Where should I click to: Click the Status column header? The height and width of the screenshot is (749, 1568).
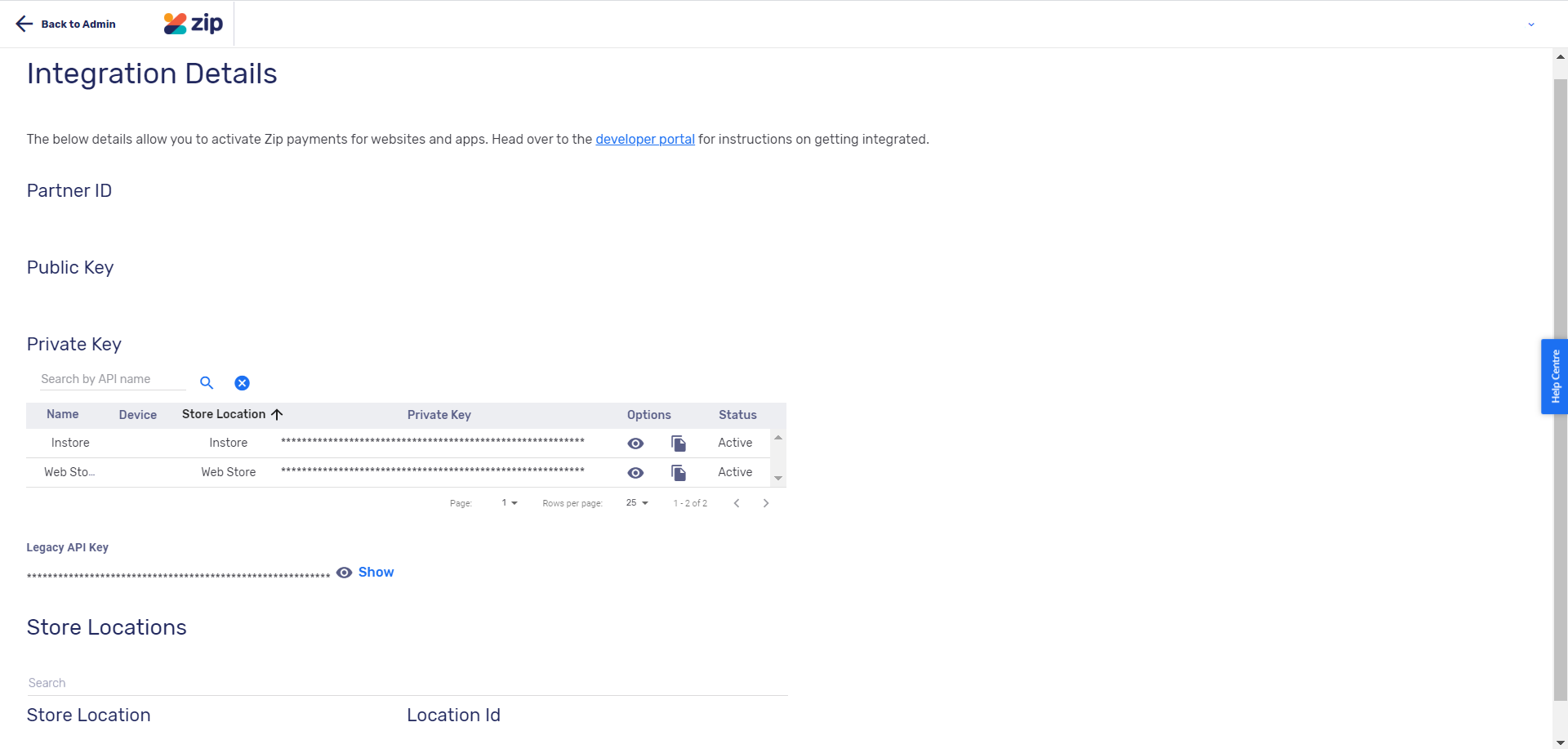(737, 415)
